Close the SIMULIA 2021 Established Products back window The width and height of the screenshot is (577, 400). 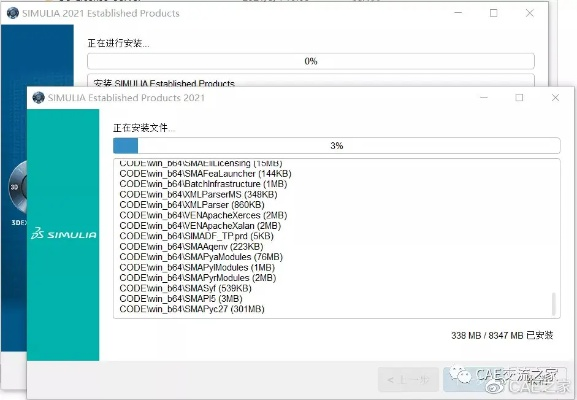coord(530,13)
